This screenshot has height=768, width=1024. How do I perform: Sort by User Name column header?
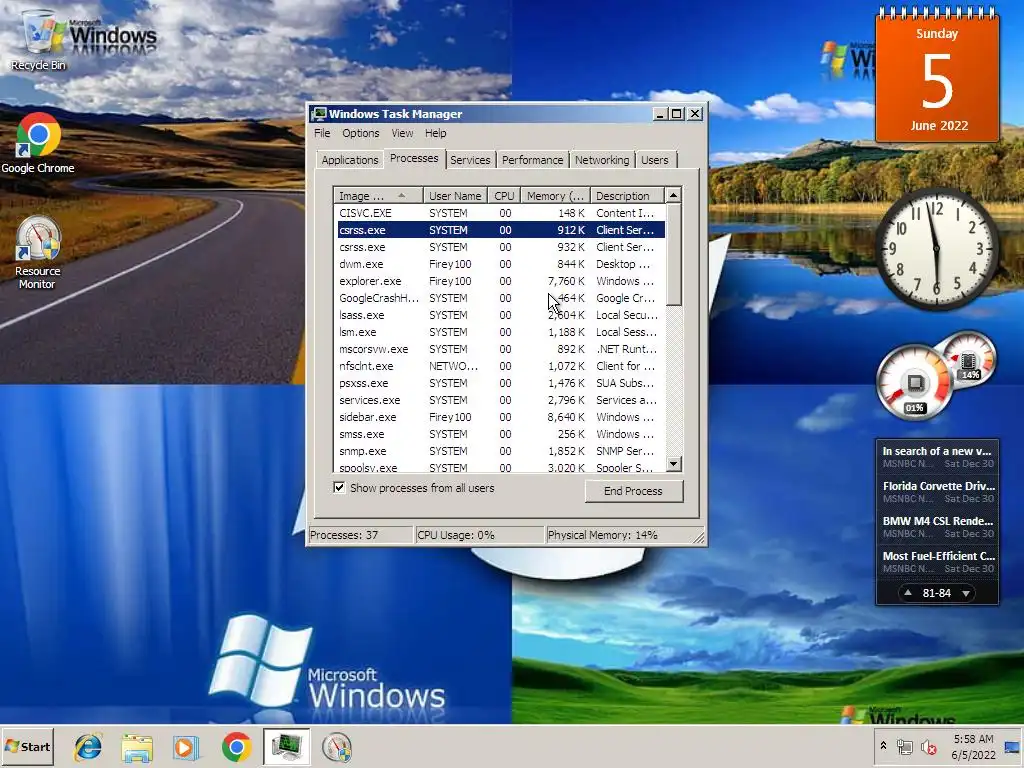click(455, 196)
